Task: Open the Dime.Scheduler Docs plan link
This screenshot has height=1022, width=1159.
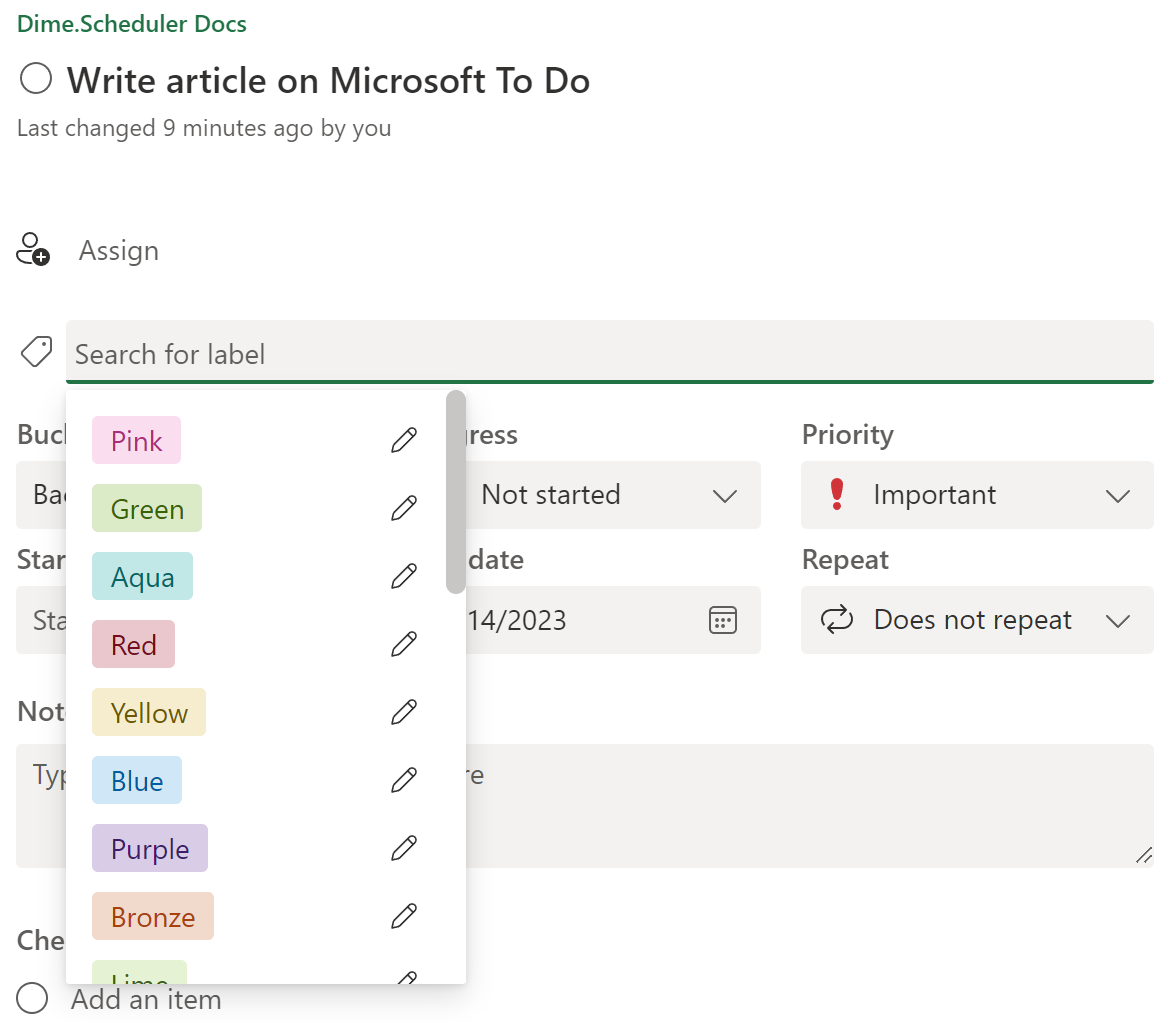Action: pyautogui.click(x=132, y=24)
